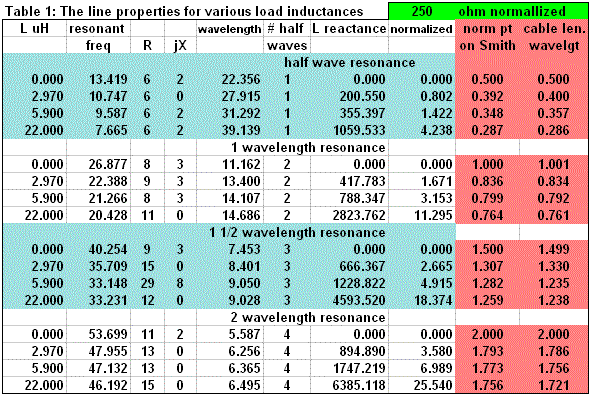The image size is (591, 396).
Task: Select the normalized value 1.422
Action: coord(436,113)
